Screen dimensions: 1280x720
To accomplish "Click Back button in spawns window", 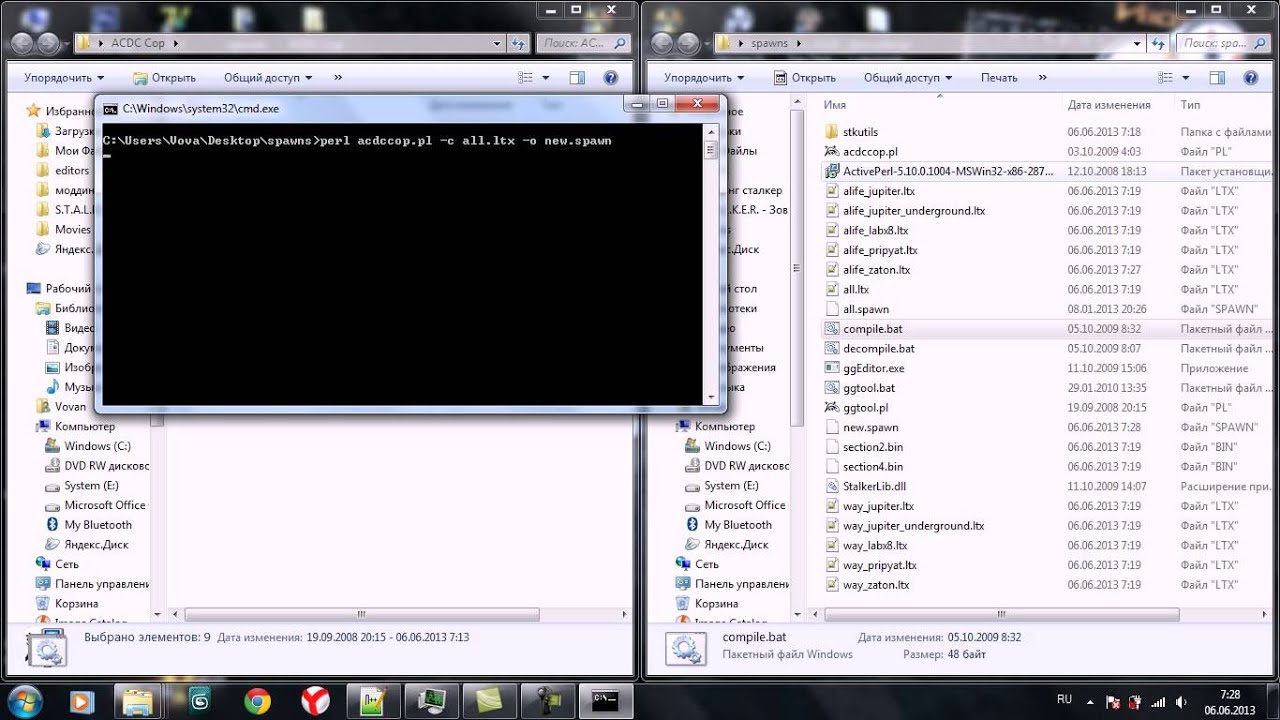I will pos(661,44).
